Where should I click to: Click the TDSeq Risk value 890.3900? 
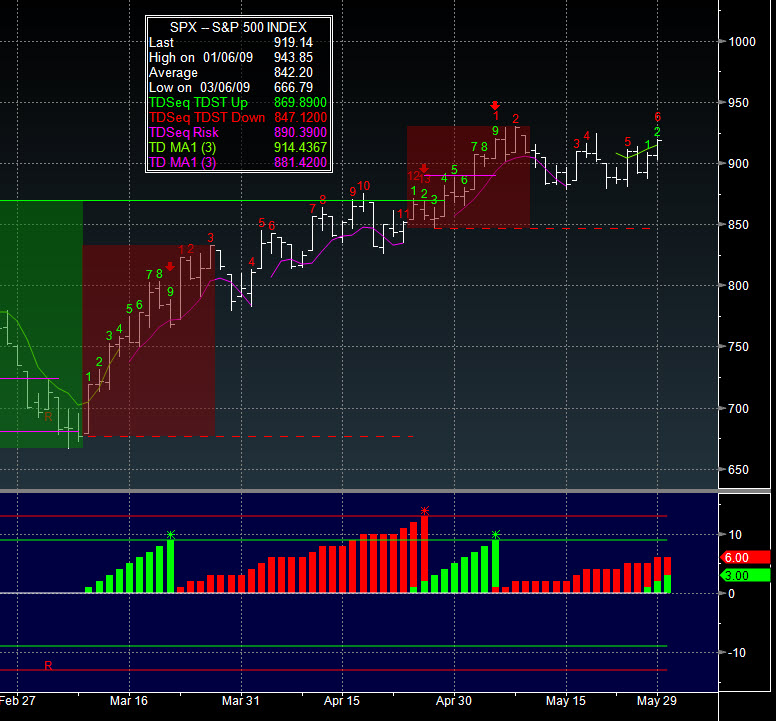[300, 132]
